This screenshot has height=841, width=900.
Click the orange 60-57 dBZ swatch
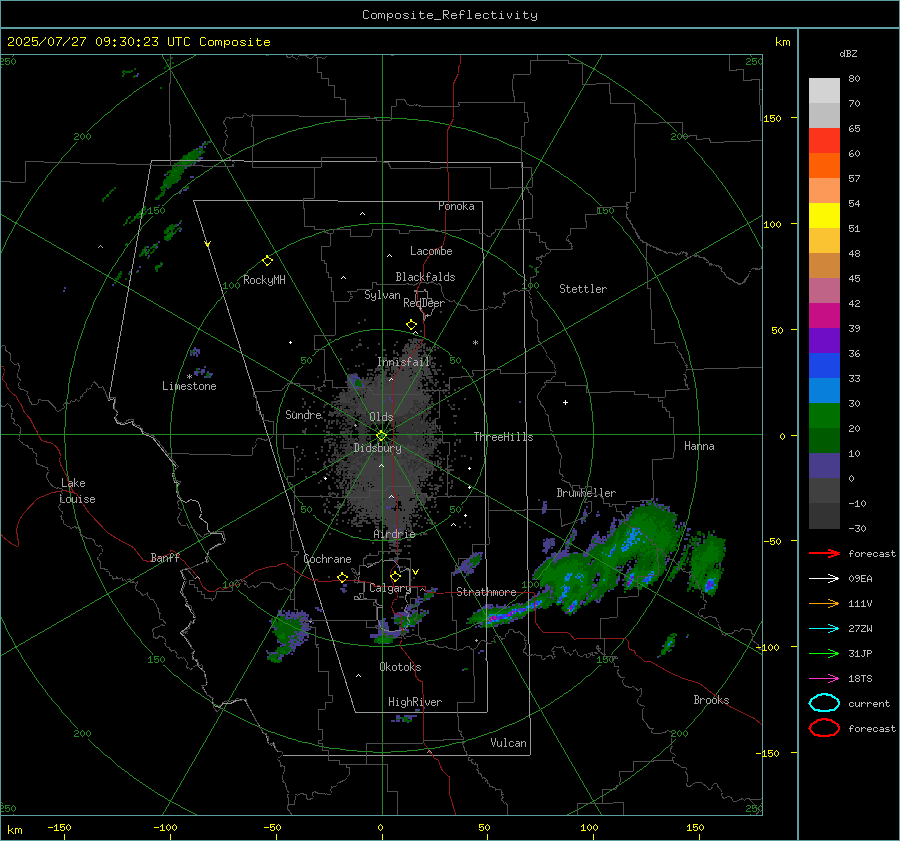click(x=824, y=165)
